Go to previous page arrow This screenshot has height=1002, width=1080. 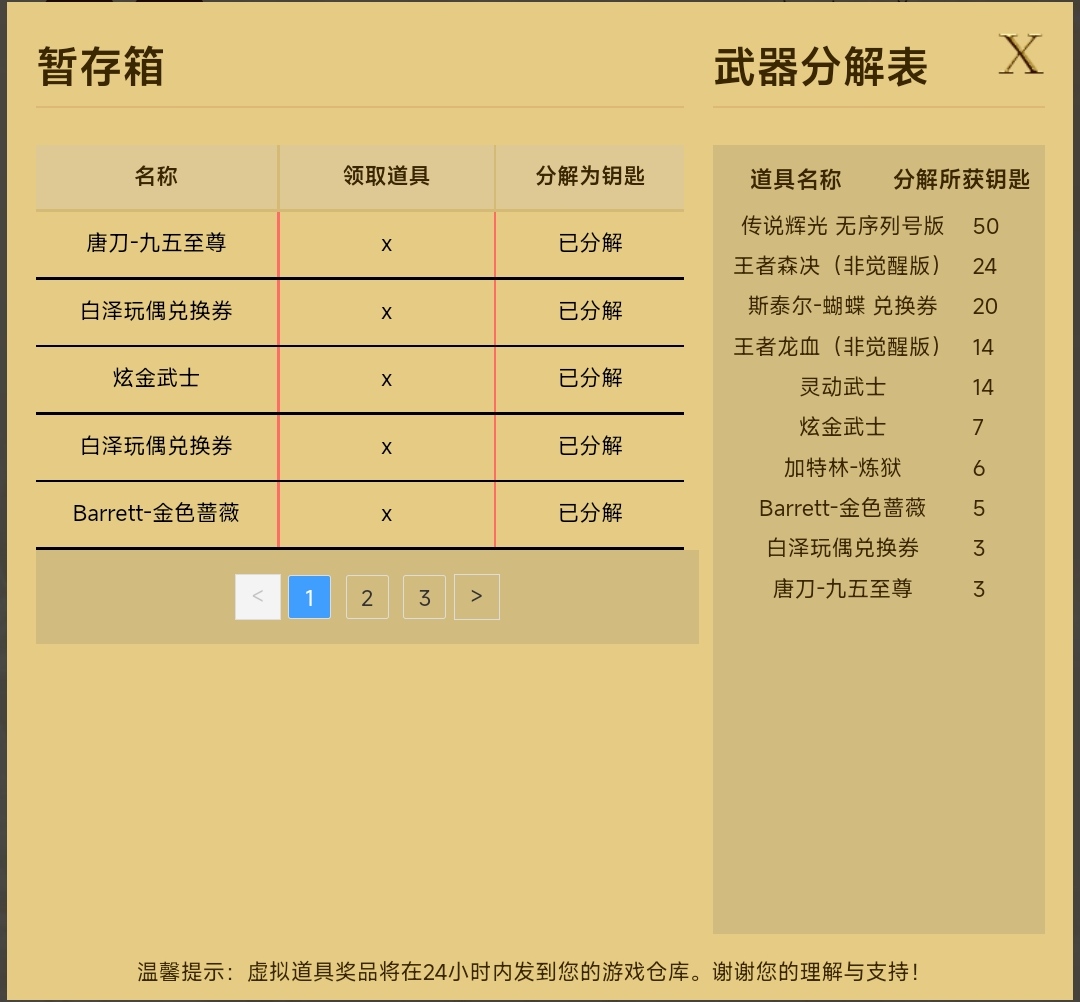coord(258,597)
